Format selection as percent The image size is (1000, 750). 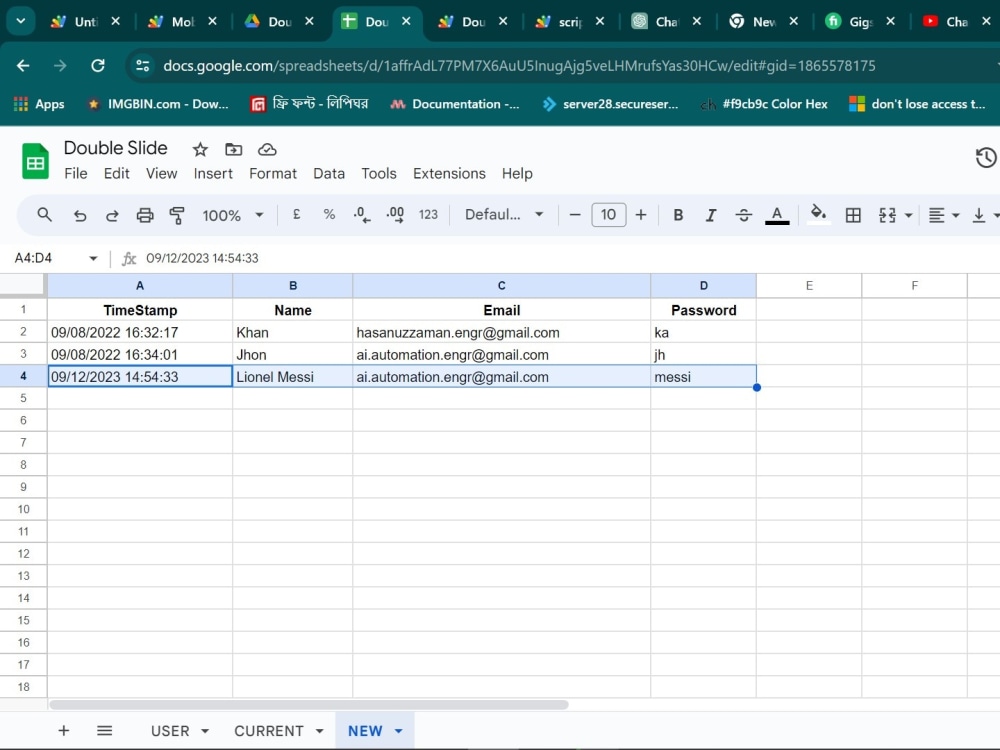point(329,214)
